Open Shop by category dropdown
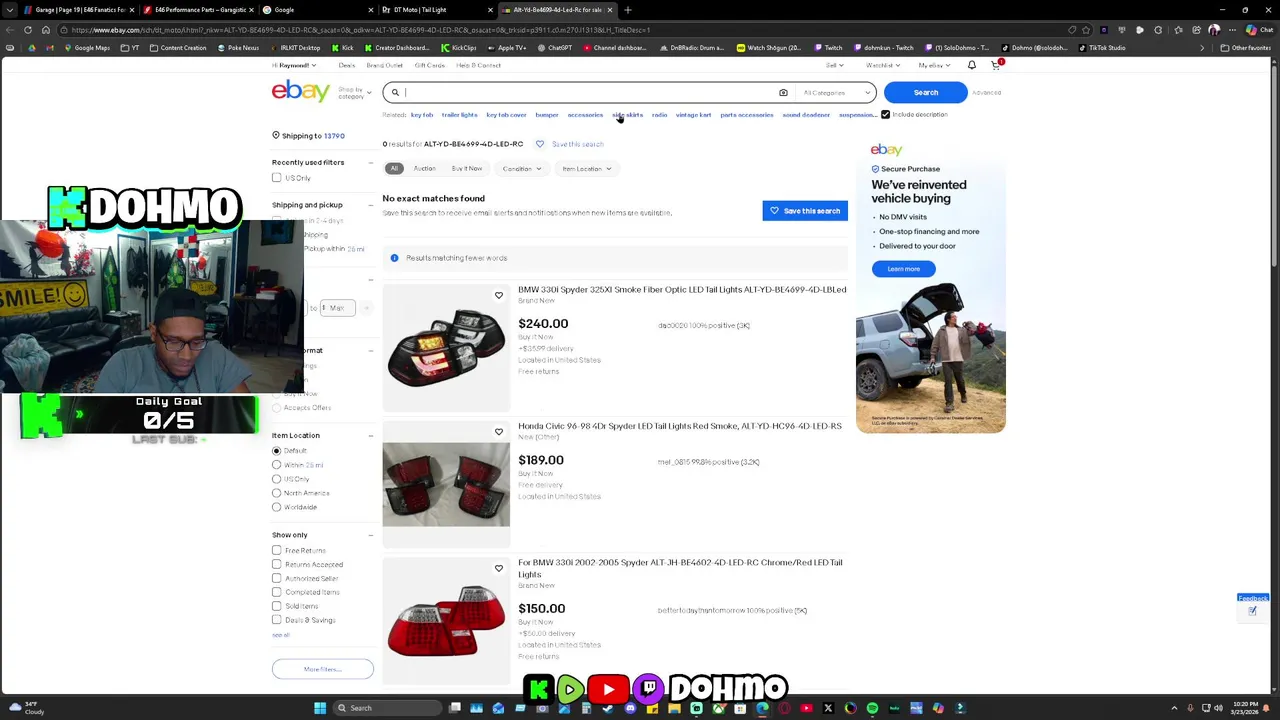 click(x=355, y=93)
